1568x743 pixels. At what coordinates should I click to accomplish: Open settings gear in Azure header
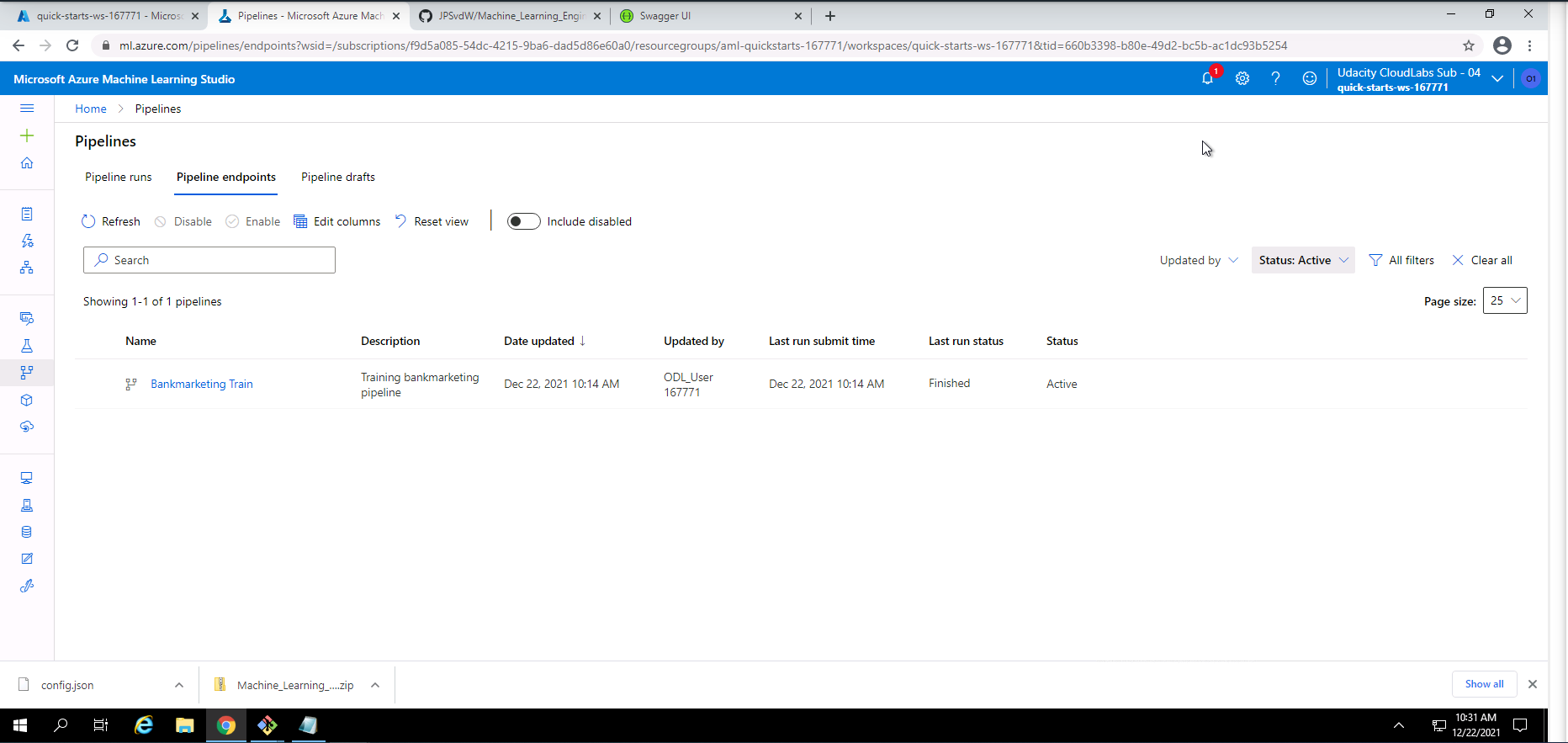tap(1242, 78)
